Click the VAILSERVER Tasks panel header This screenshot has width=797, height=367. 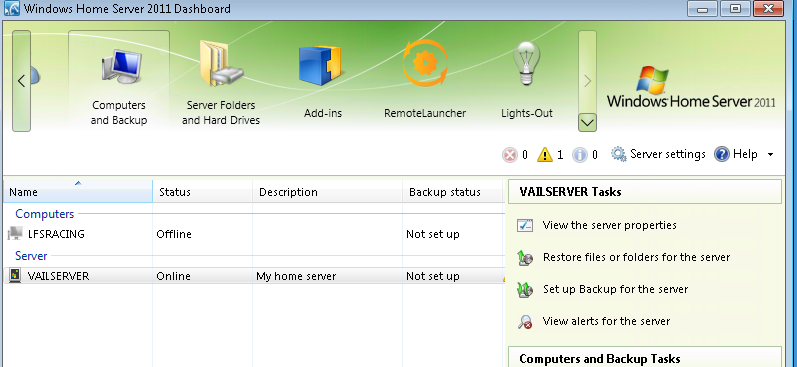pos(645,192)
